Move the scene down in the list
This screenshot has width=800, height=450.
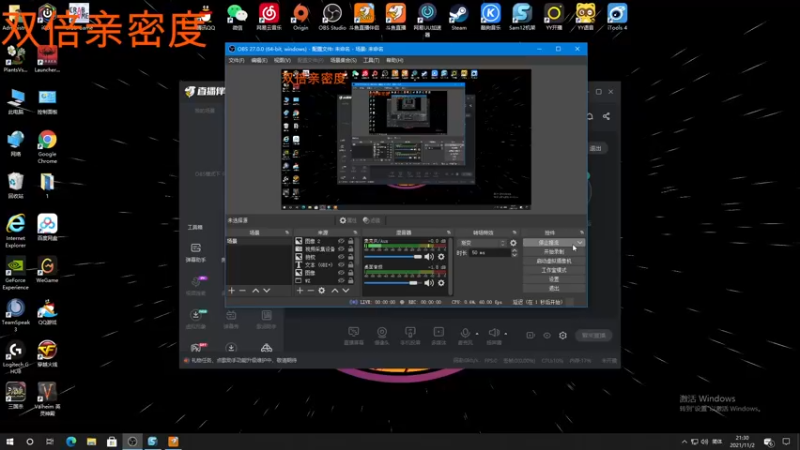(x=267, y=290)
